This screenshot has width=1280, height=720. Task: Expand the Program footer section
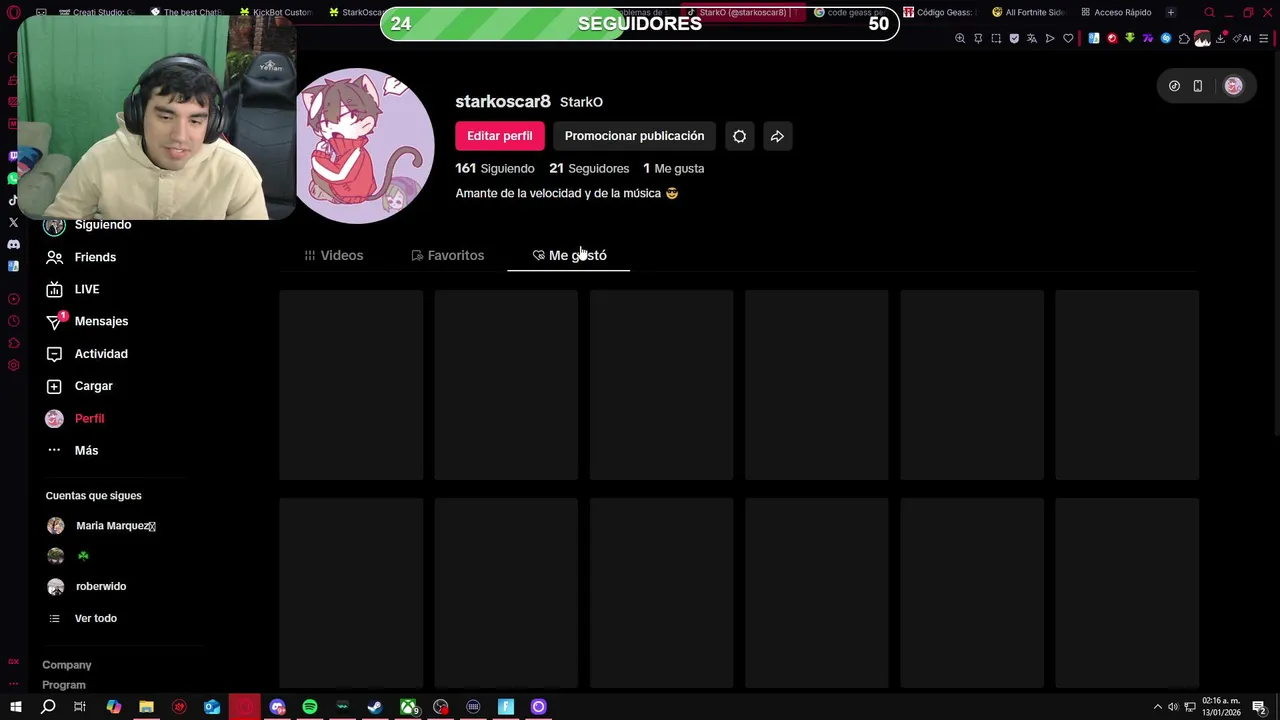(64, 685)
